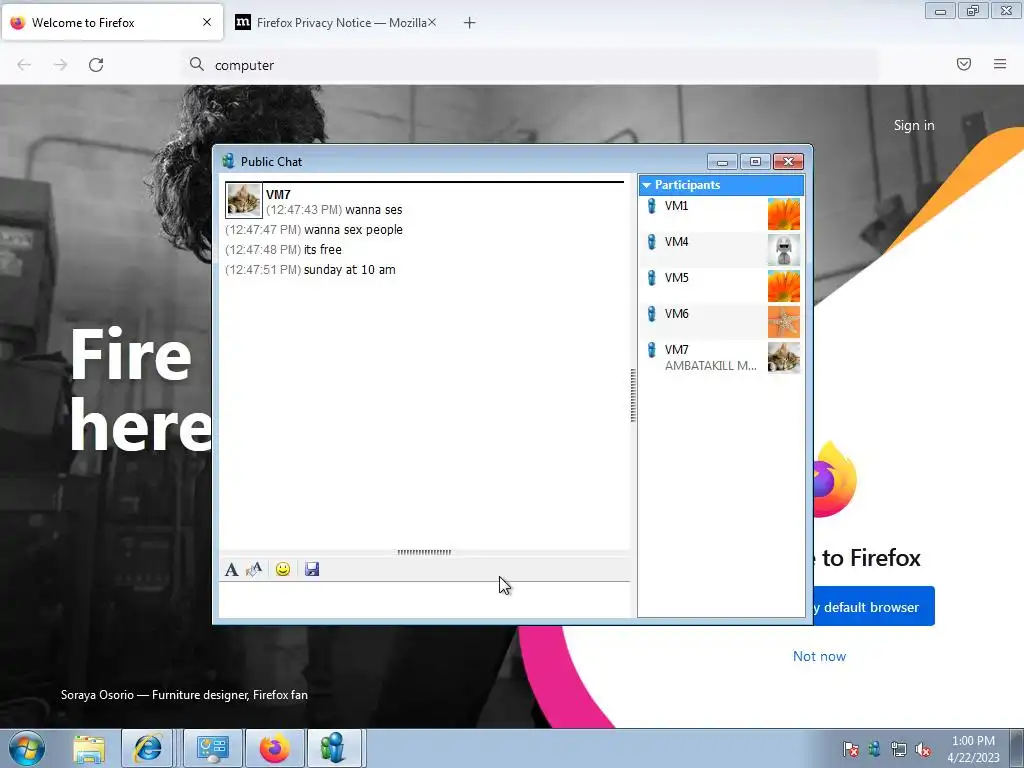This screenshot has height=768, width=1024.
Task: Click the horizontal splitter above chat toolbar
Action: click(424, 552)
